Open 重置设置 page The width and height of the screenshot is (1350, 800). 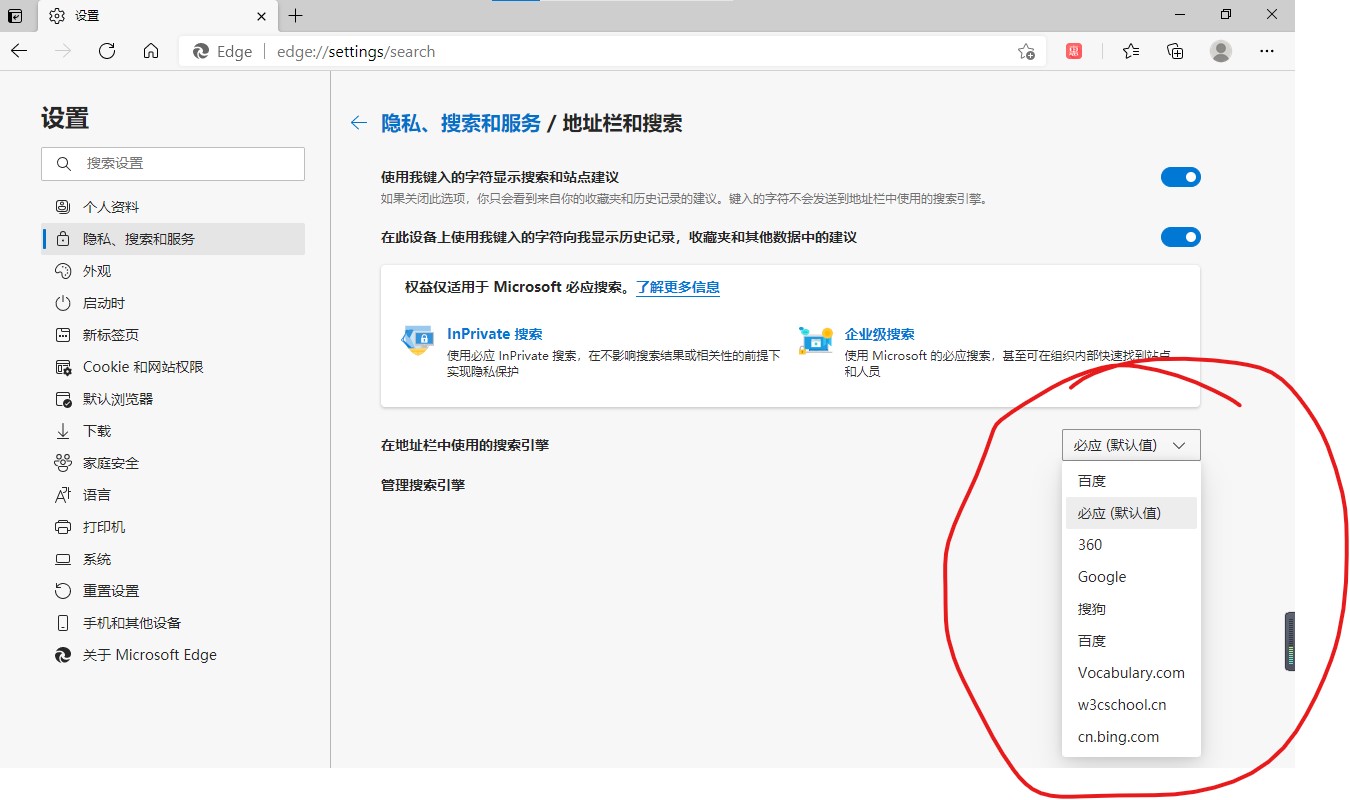(x=174, y=591)
